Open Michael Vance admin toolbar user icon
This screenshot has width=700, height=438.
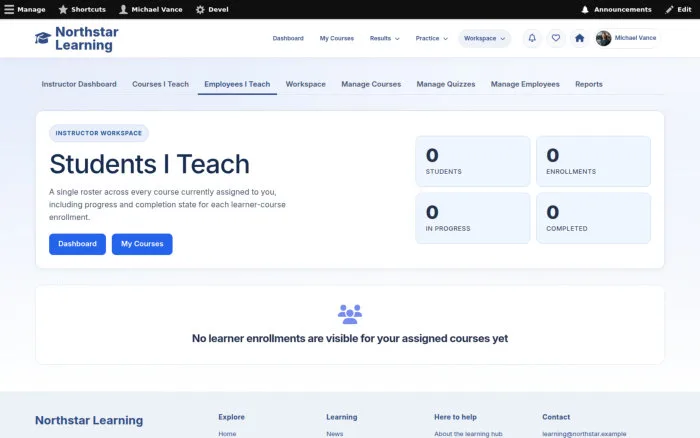(123, 9)
